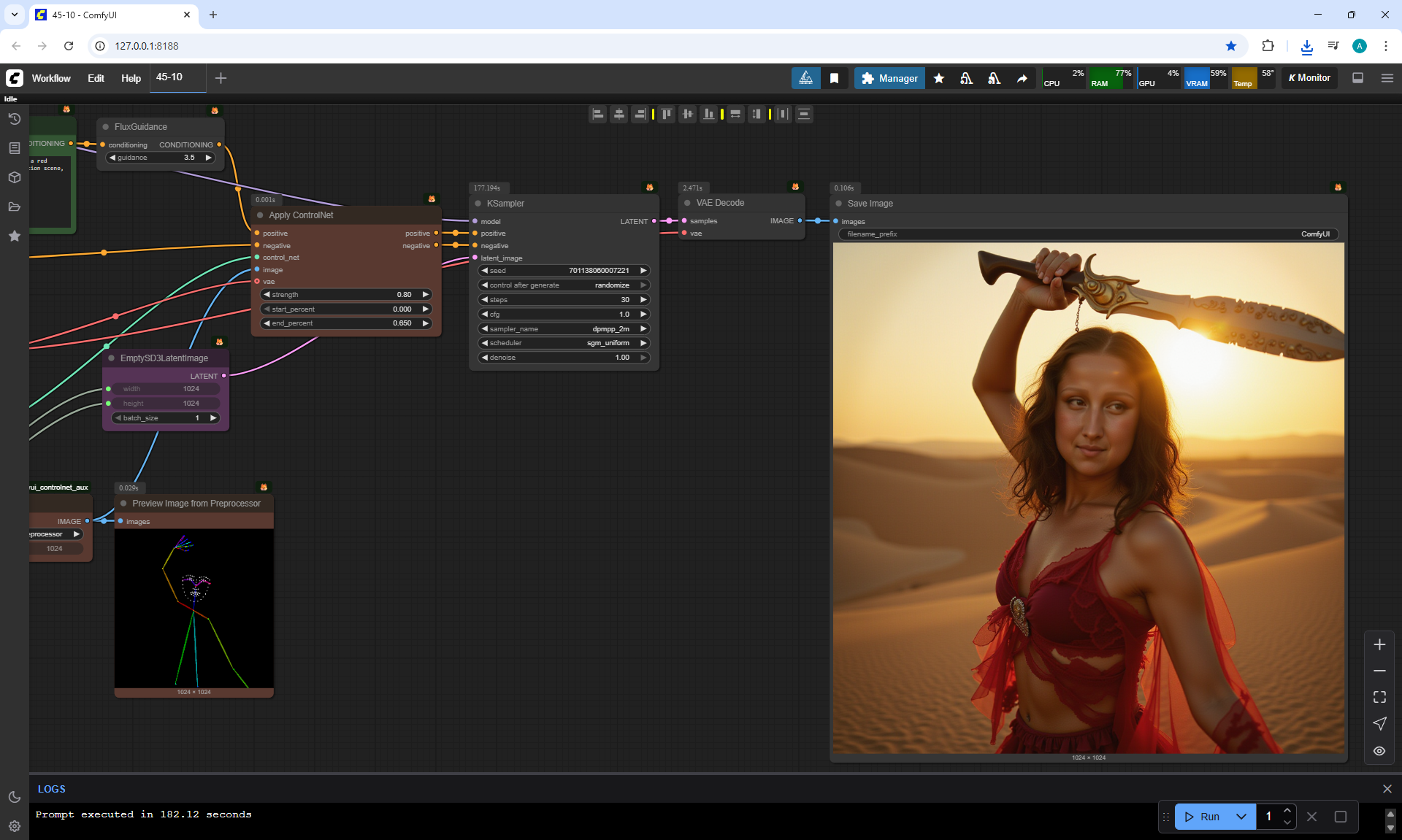The image size is (1402, 840).
Task: Toggle the bottom panel icon
Action: [1357, 78]
